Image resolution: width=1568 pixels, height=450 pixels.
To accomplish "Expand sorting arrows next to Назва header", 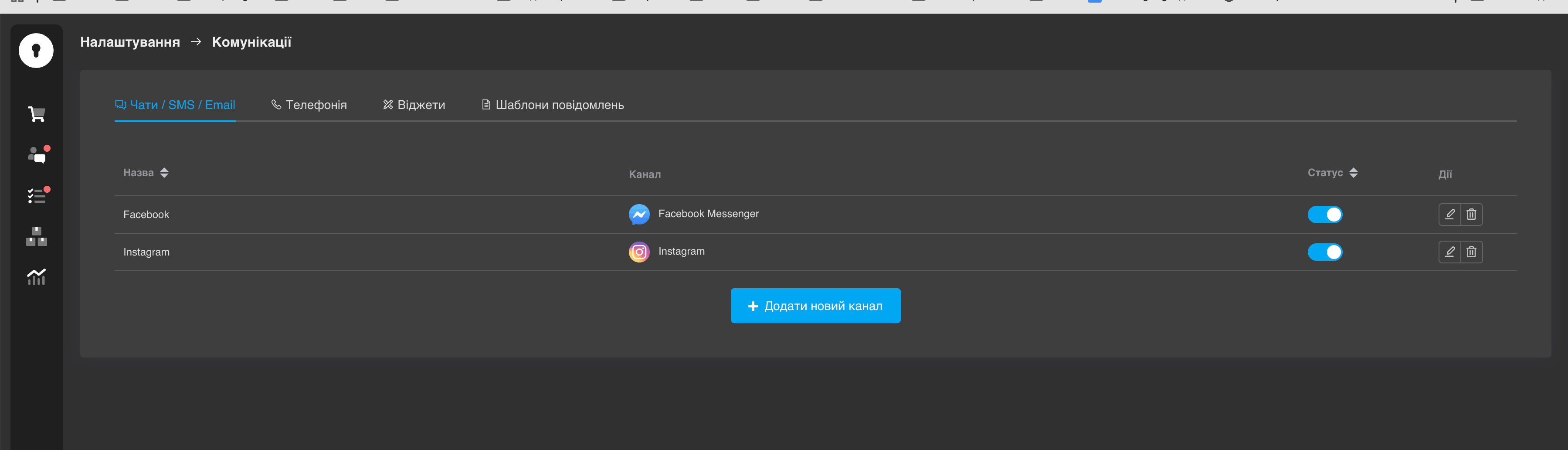I will coord(164,172).
